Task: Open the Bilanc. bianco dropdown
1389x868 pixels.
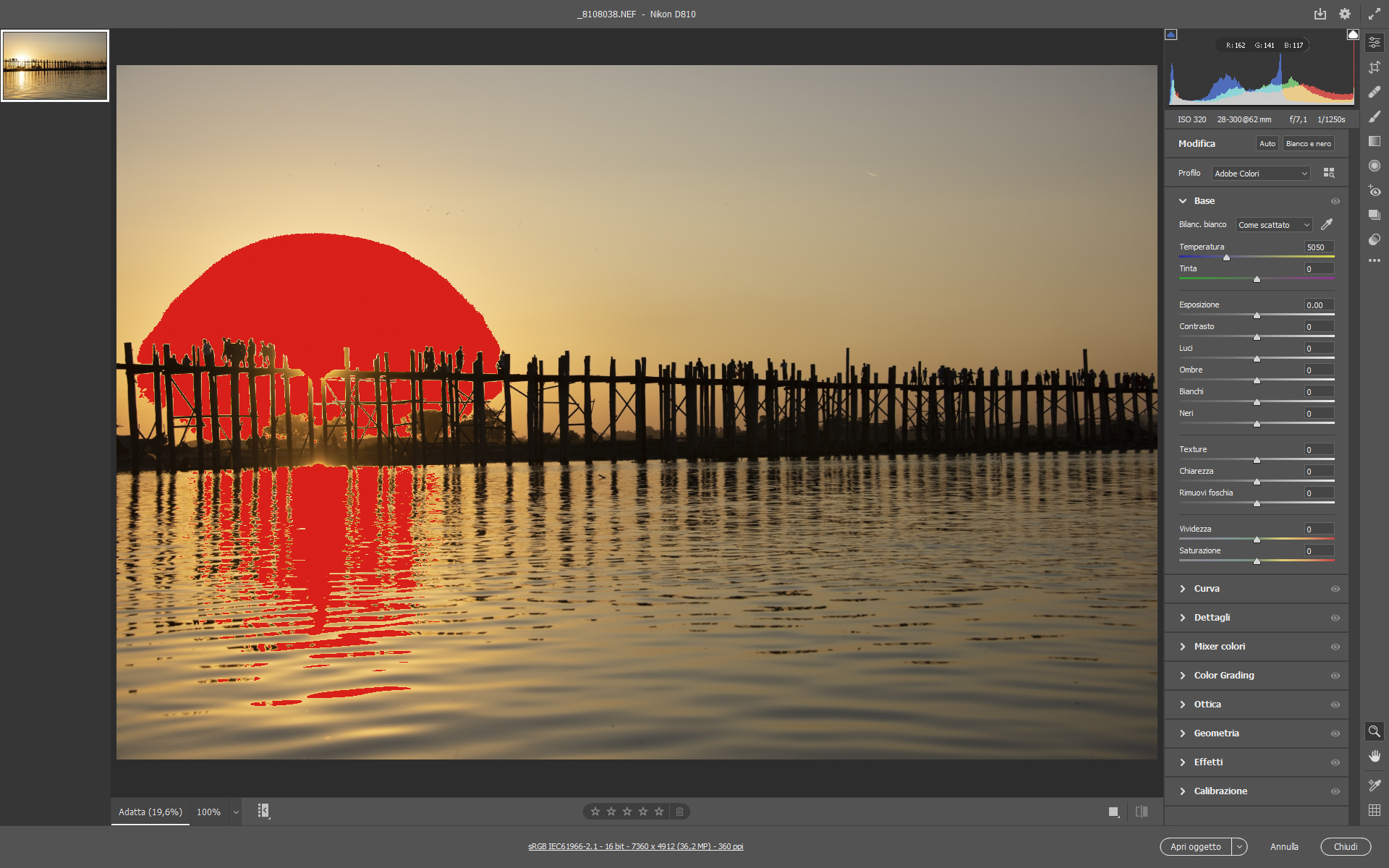Action: tap(1273, 225)
